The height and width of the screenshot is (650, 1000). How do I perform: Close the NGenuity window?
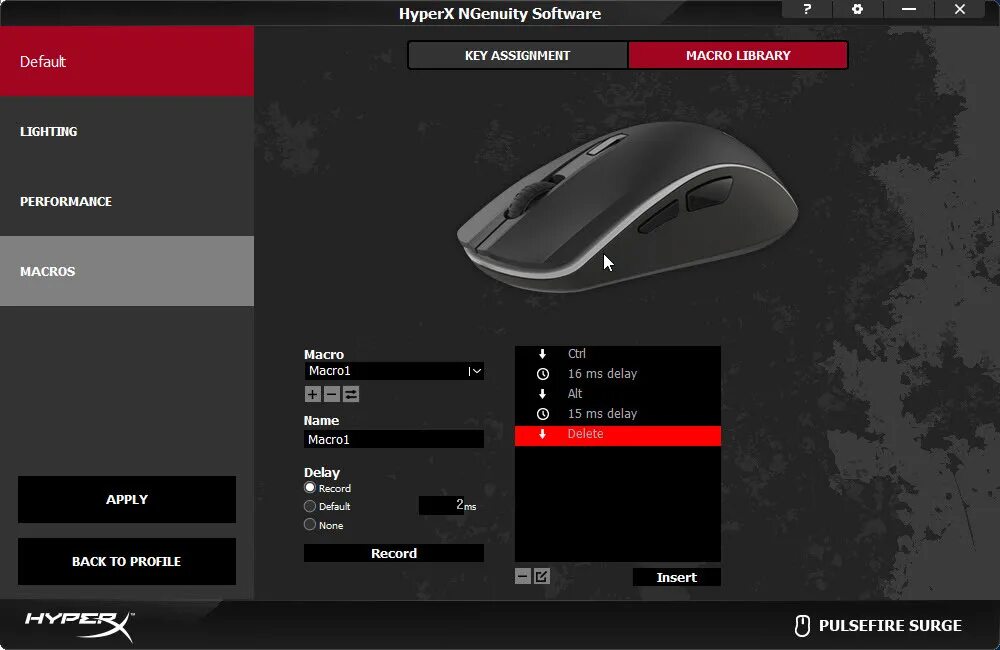point(959,9)
